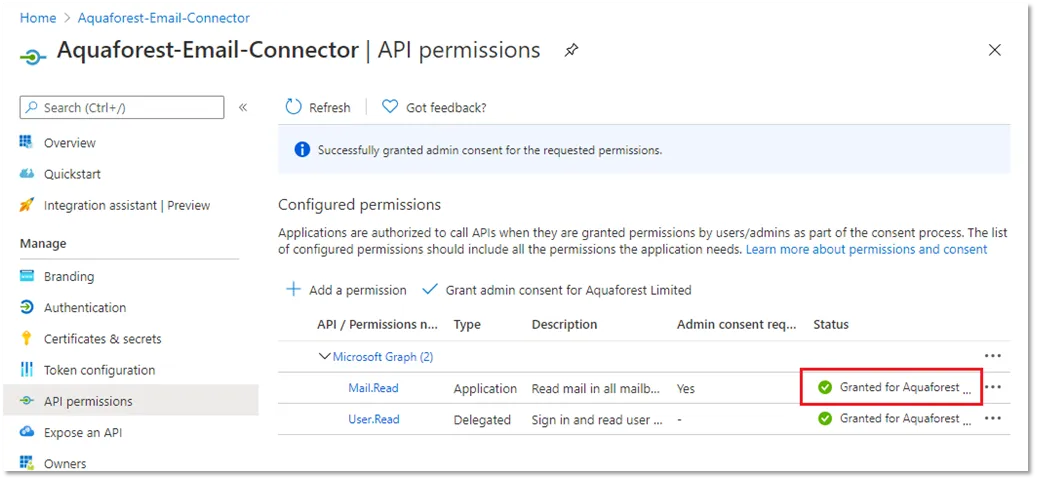Click the Refresh icon in the toolbar
1037x480 pixels.
pos(293,107)
